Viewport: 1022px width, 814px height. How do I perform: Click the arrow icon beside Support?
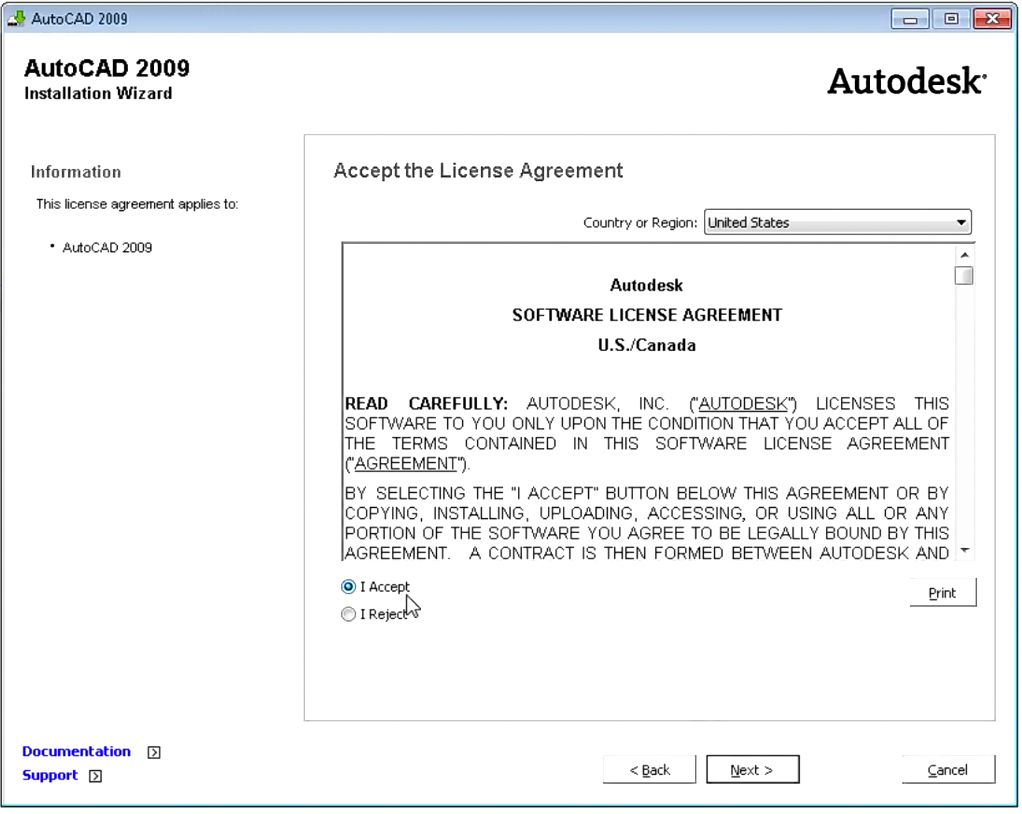point(95,776)
